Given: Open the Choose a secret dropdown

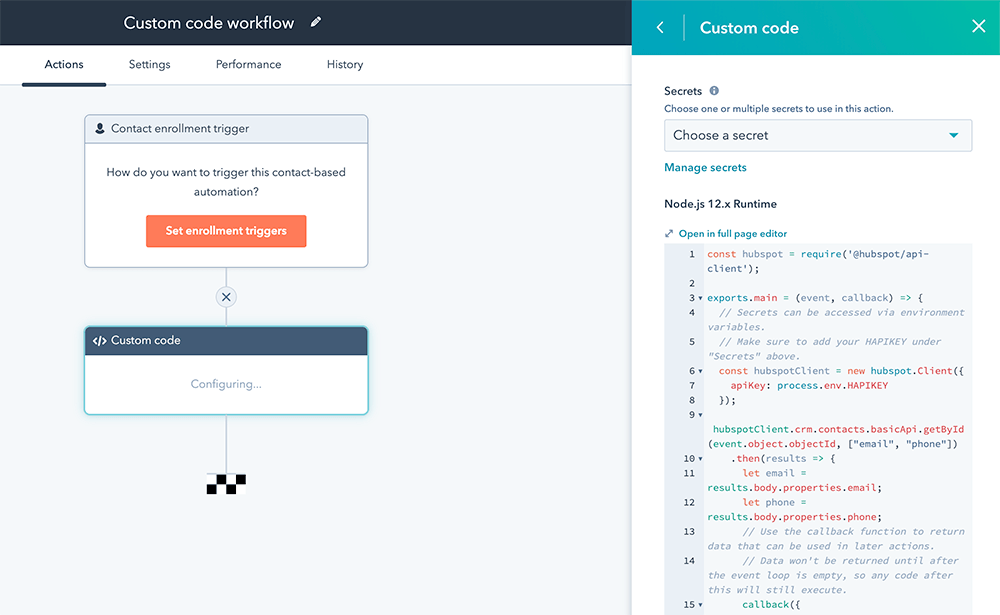Looking at the screenshot, I should pyautogui.click(x=818, y=135).
